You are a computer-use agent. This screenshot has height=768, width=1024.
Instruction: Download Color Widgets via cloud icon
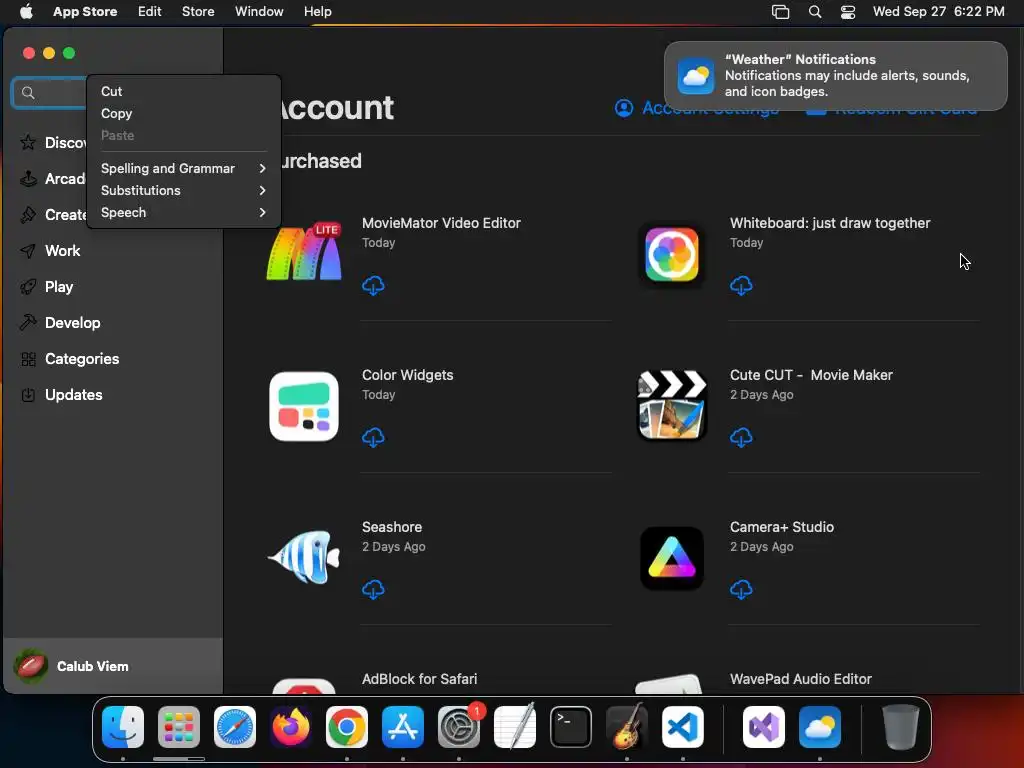pos(373,438)
